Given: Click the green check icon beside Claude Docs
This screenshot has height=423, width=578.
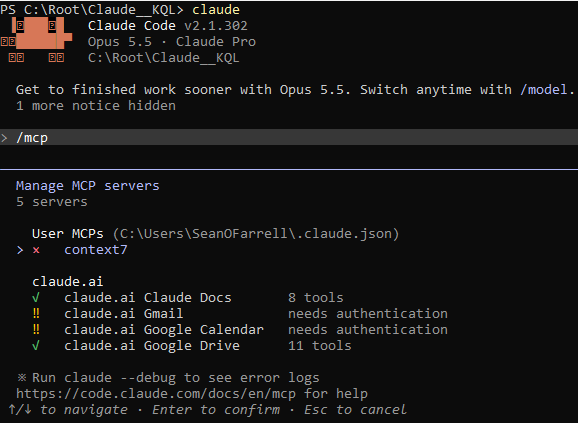Looking at the screenshot, I should point(36,297).
